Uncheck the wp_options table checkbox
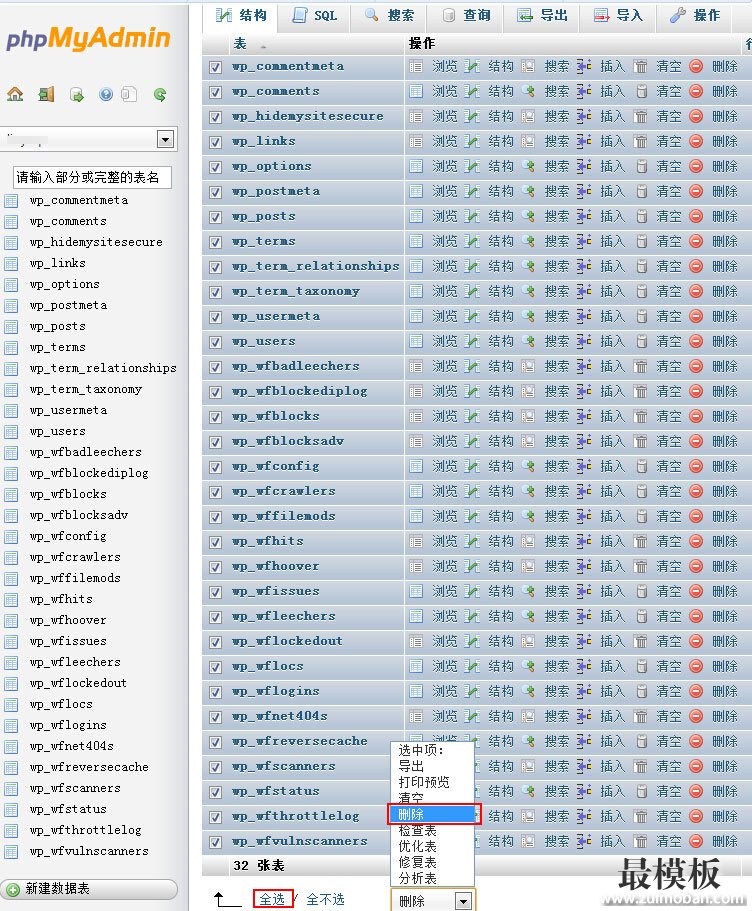The width and height of the screenshot is (752, 911). (x=215, y=167)
